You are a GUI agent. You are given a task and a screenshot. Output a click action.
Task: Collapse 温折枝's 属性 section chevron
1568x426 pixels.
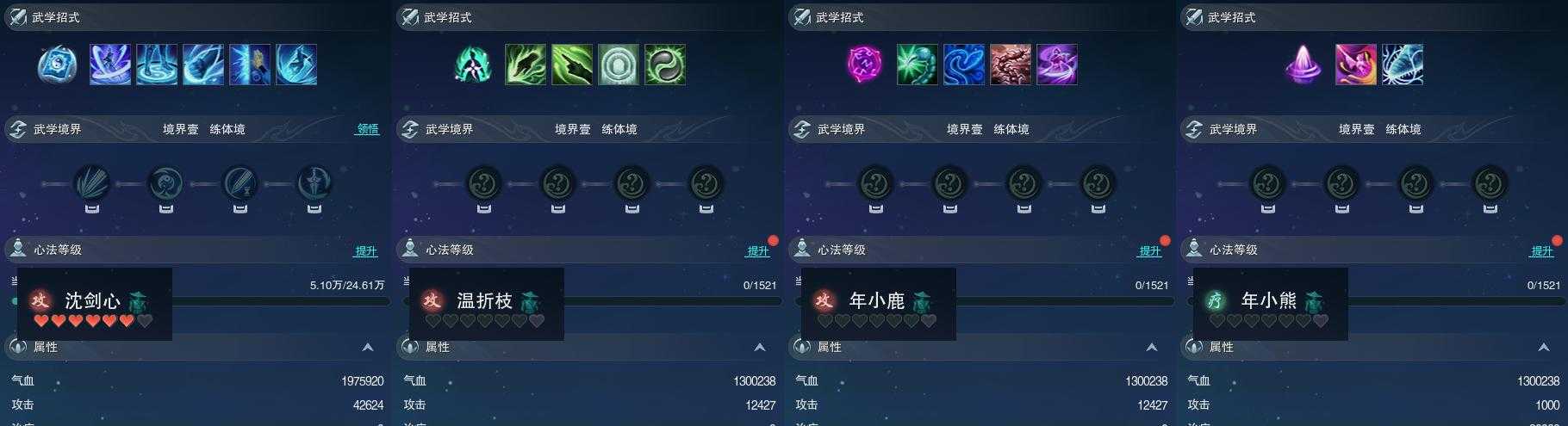click(760, 347)
